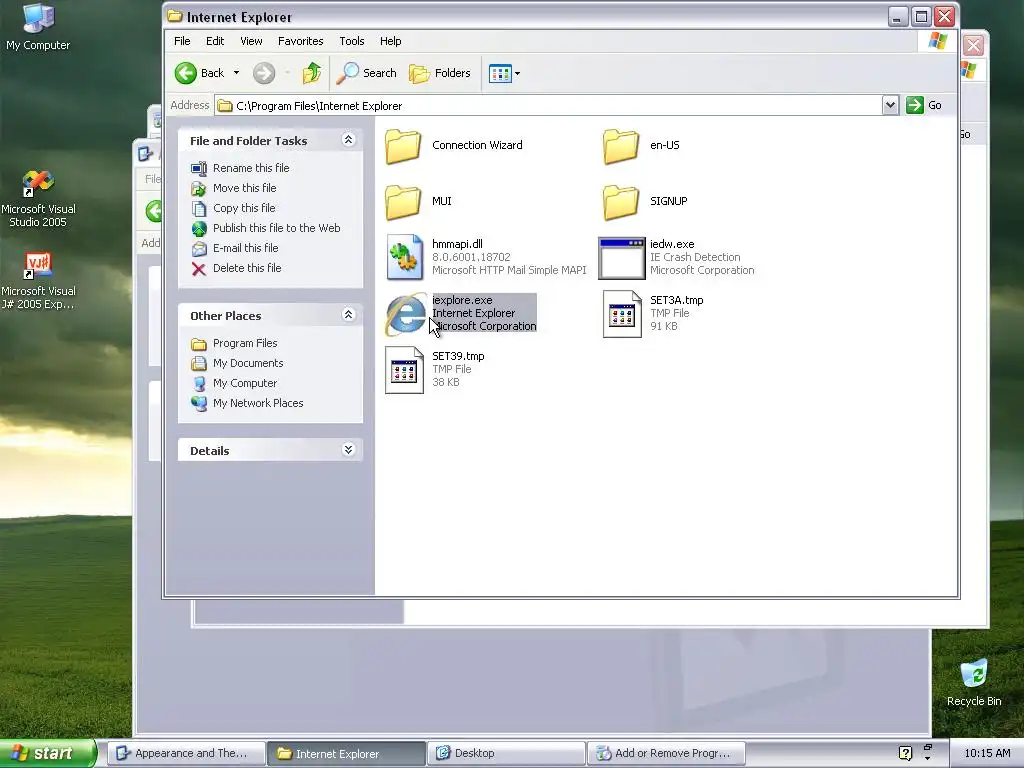This screenshot has width=1024, height=768.
Task: Click Copy this file
Action: 244,208
